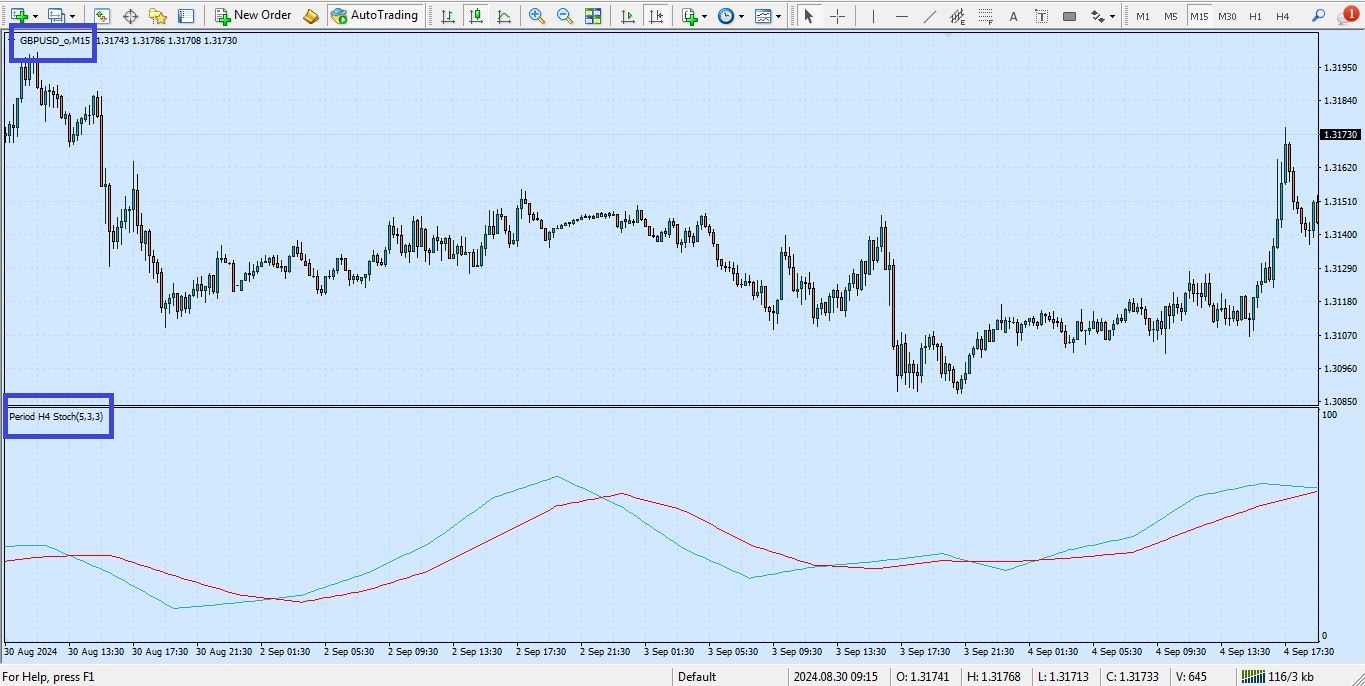
Task: Toggle chart auto scroll
Action: [x=627, y=16]
